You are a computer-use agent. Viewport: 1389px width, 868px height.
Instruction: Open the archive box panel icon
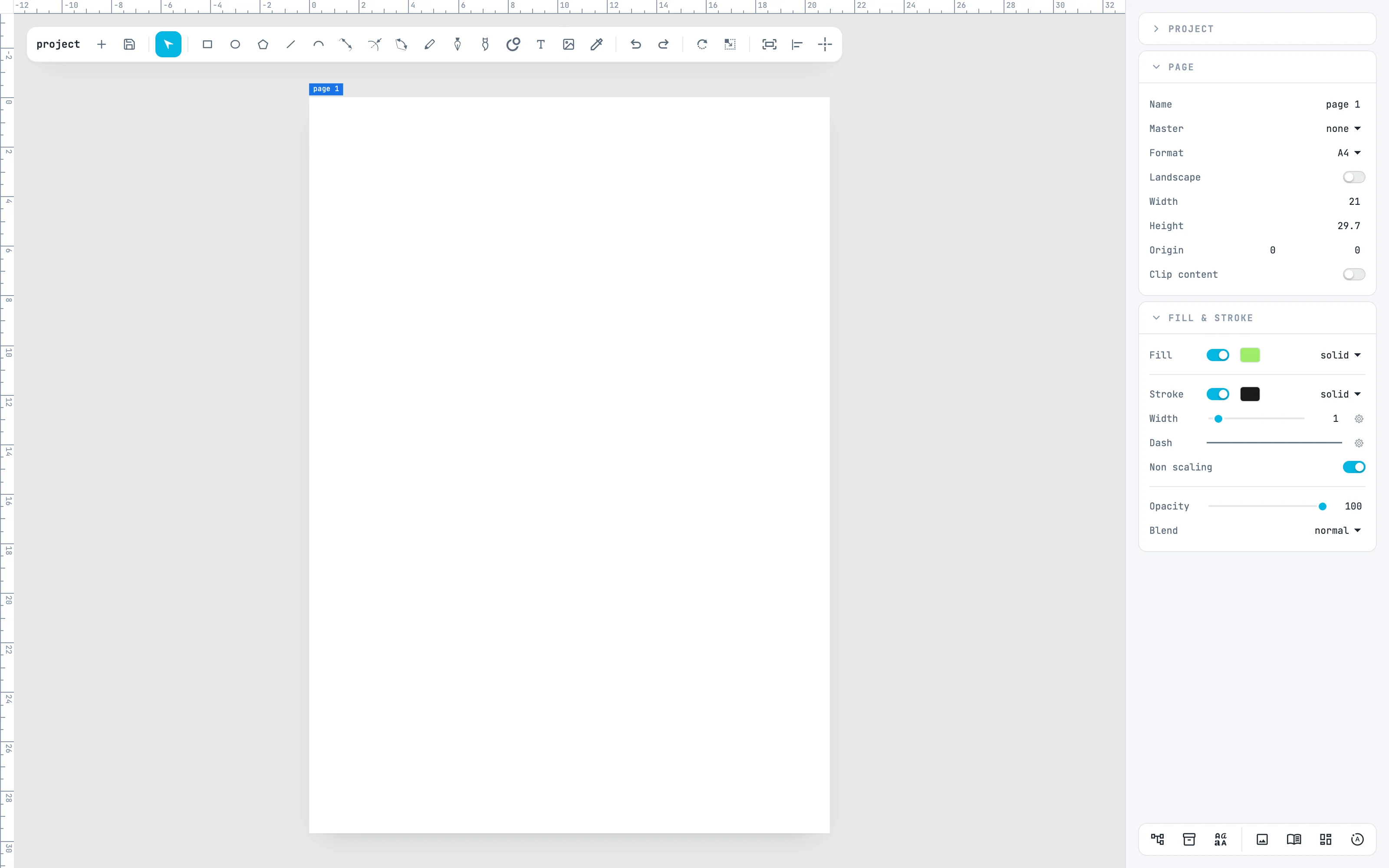(1189, 839)
